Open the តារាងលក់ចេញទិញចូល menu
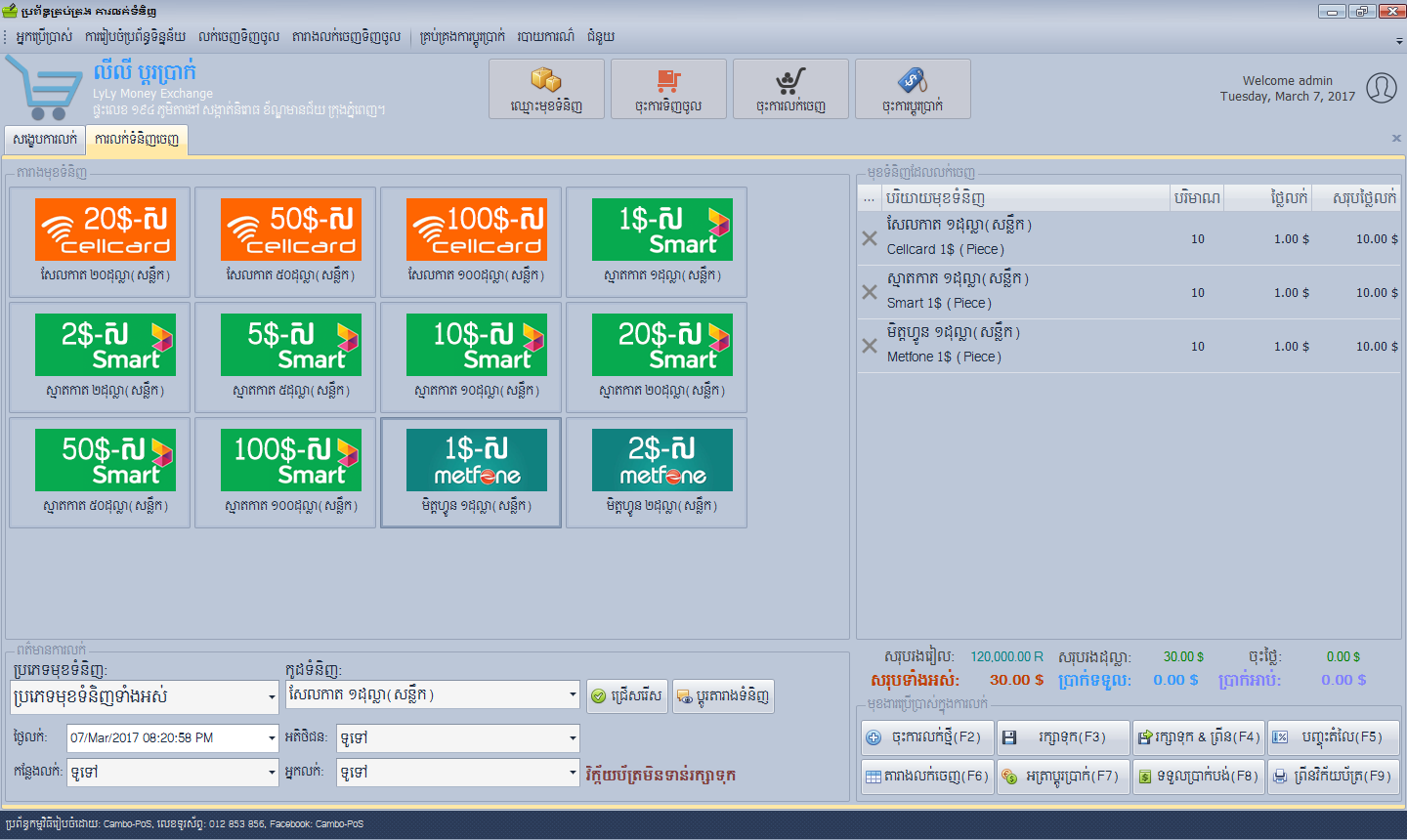The image size is (1407, 840). pyautogui.click(x=346, y=37)
